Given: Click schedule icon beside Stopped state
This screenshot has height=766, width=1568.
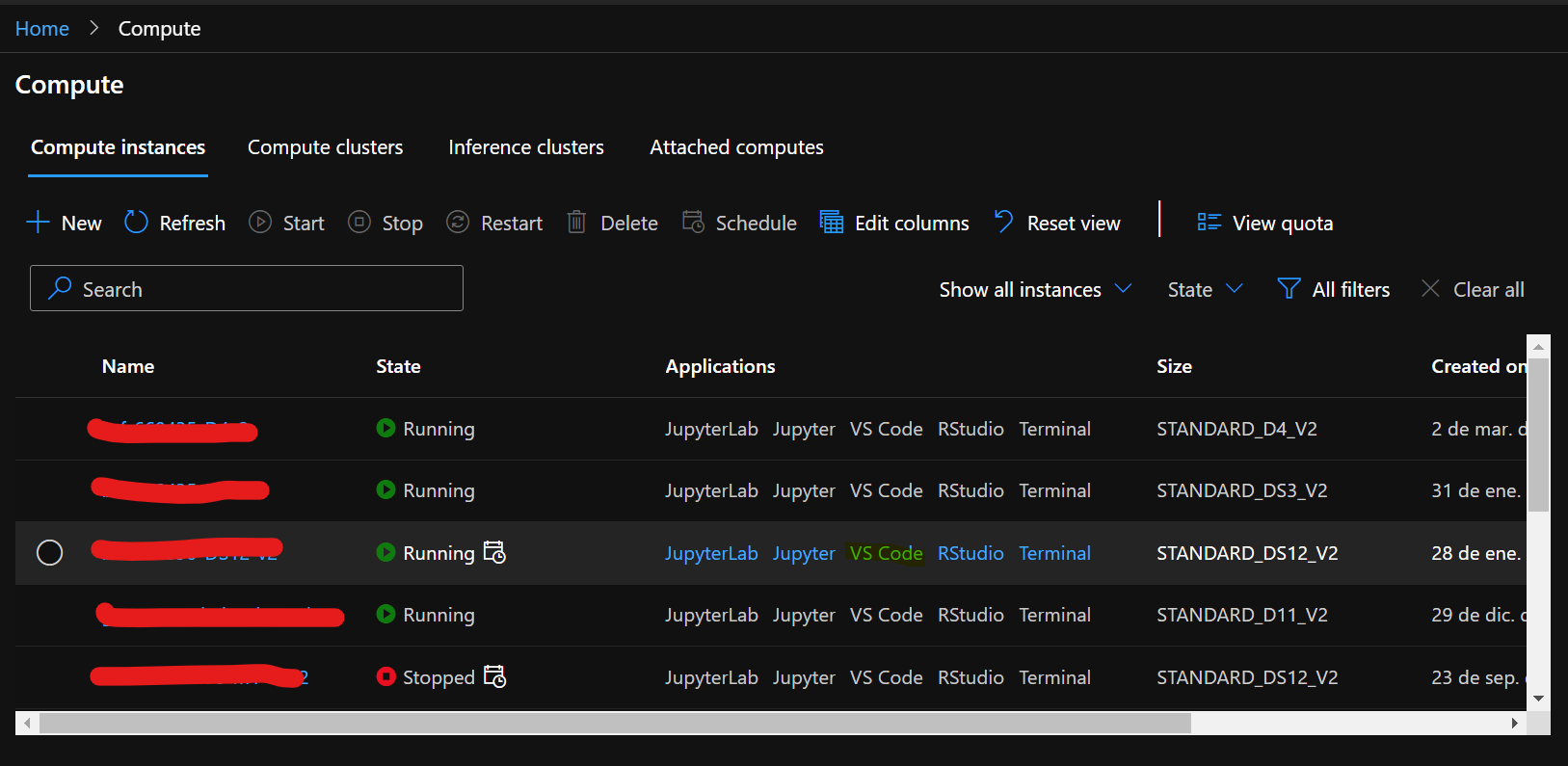Looking at the screenshot, I should (494, 676).
